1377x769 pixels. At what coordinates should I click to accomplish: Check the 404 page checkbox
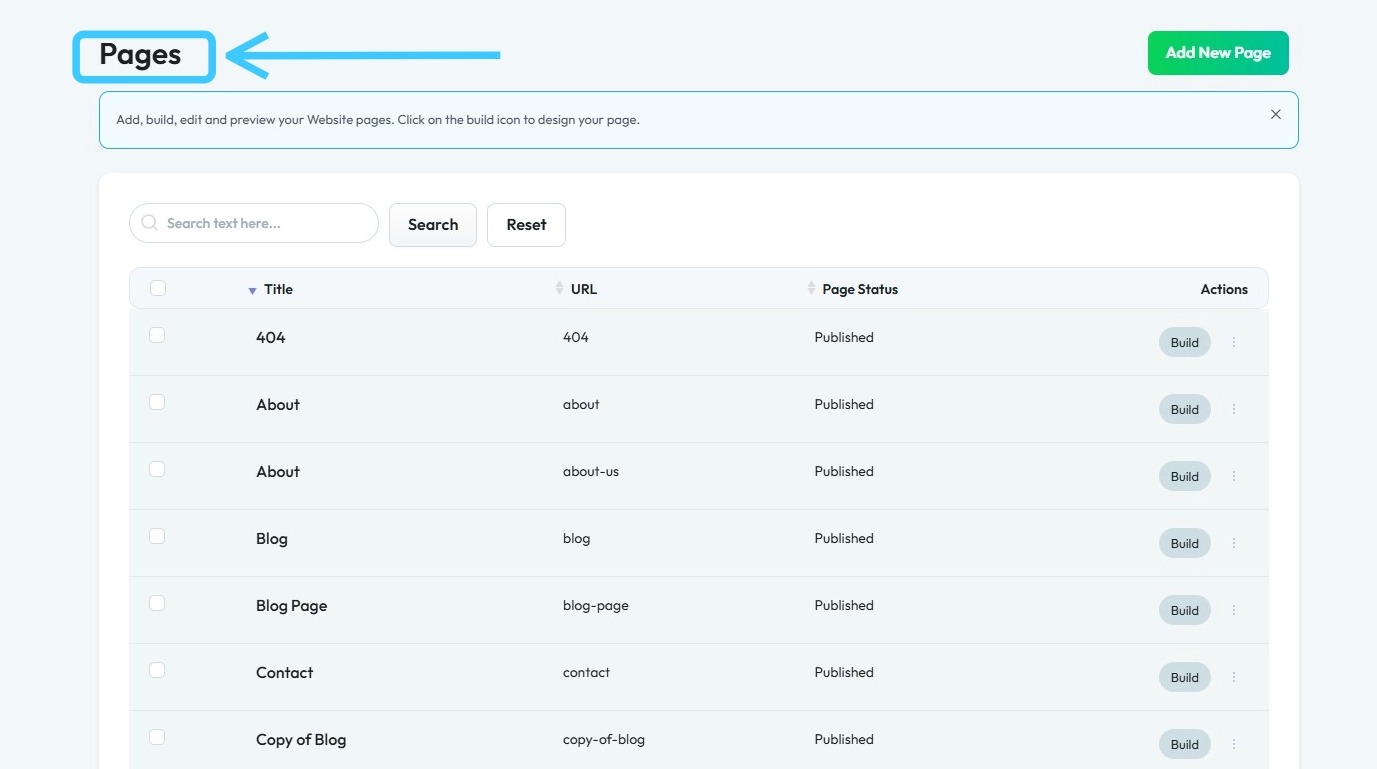pyautogui.click(x=157, y=335)
